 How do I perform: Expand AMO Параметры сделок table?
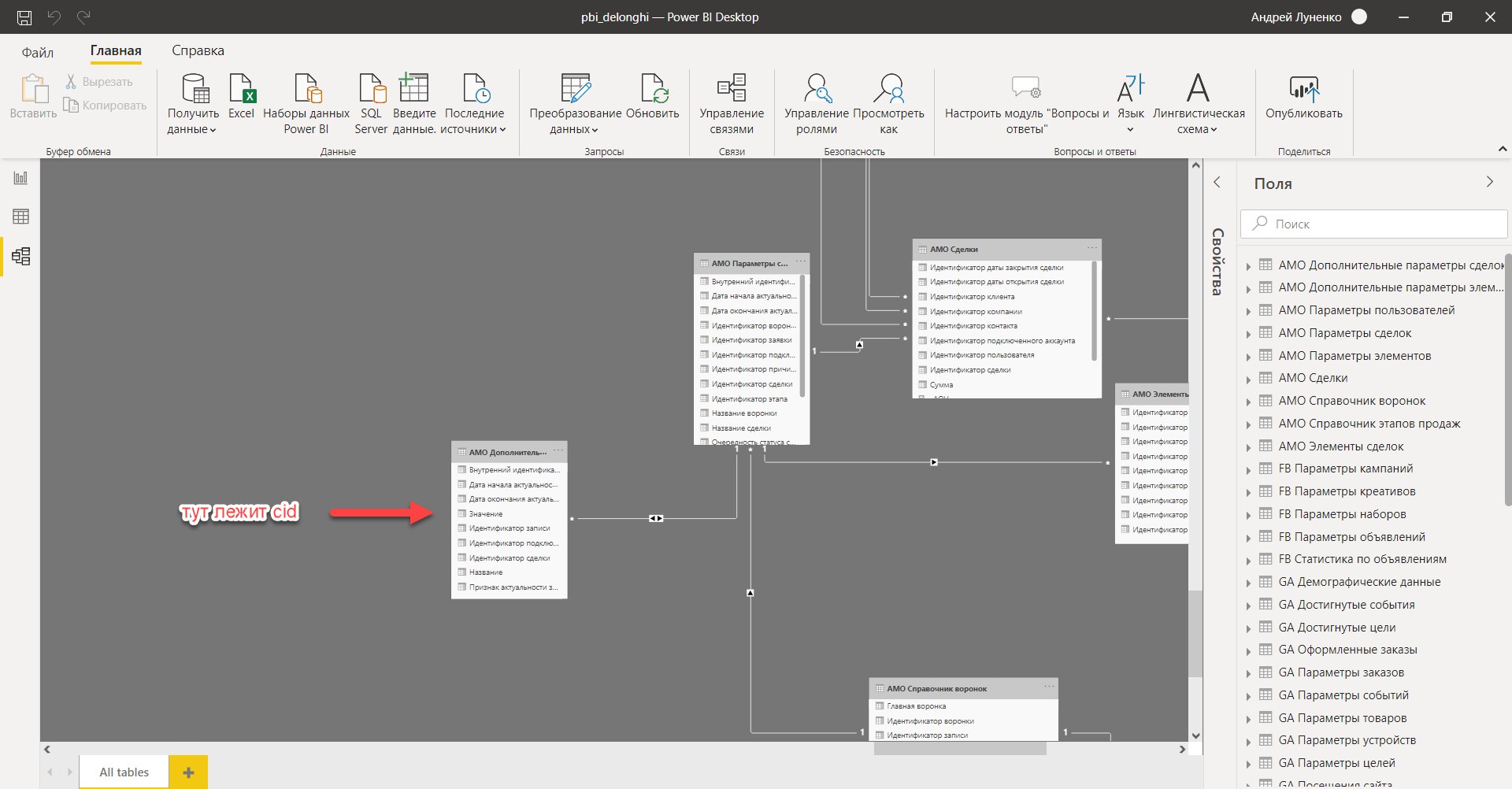point(1248,335)
